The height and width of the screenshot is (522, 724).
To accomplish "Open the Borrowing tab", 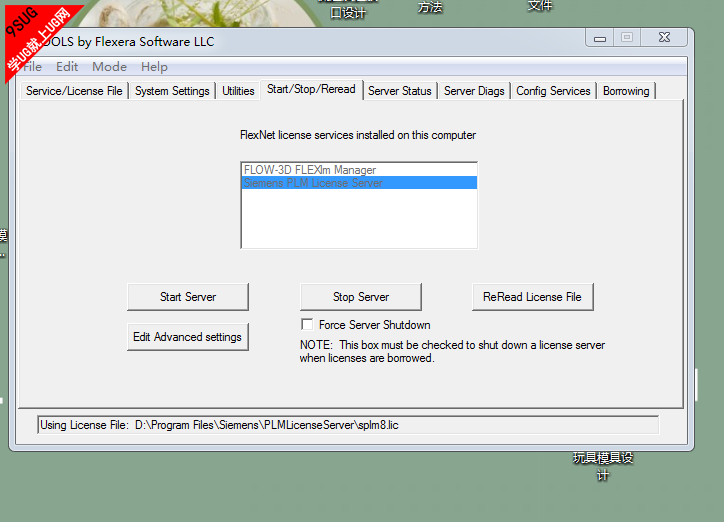I will click(626, 91).
